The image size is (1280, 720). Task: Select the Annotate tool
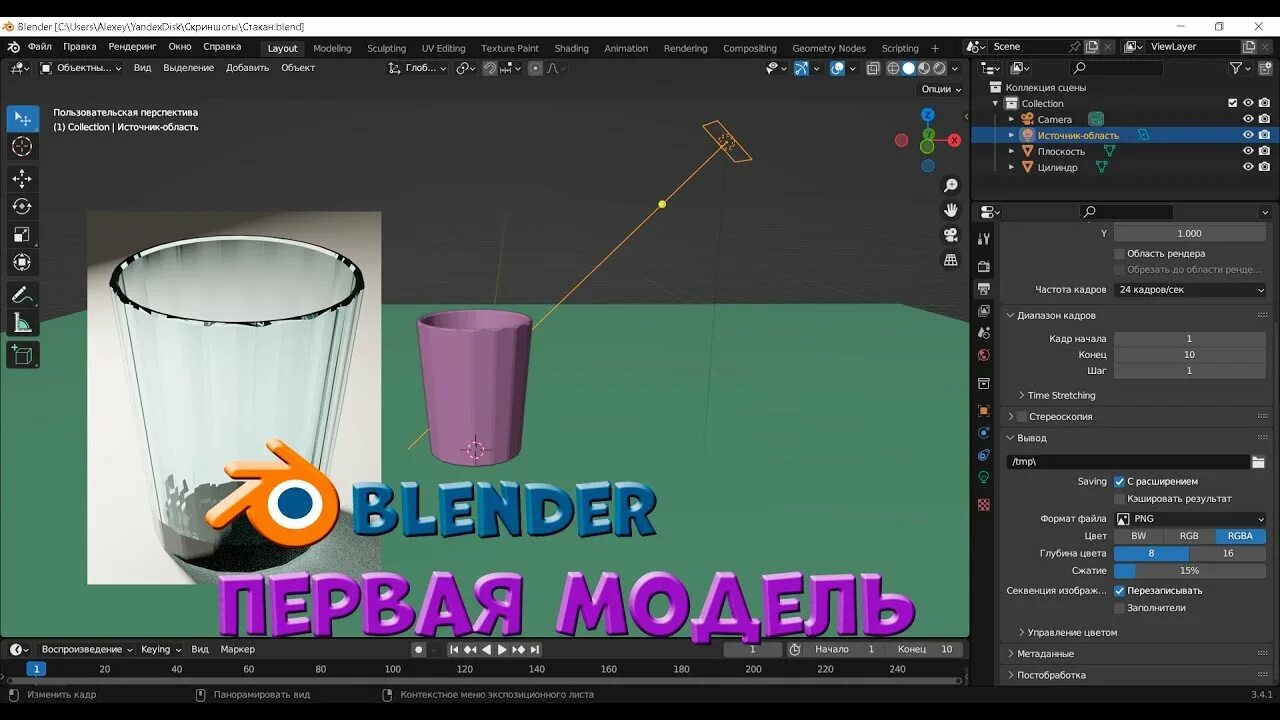tap(22, 295)
